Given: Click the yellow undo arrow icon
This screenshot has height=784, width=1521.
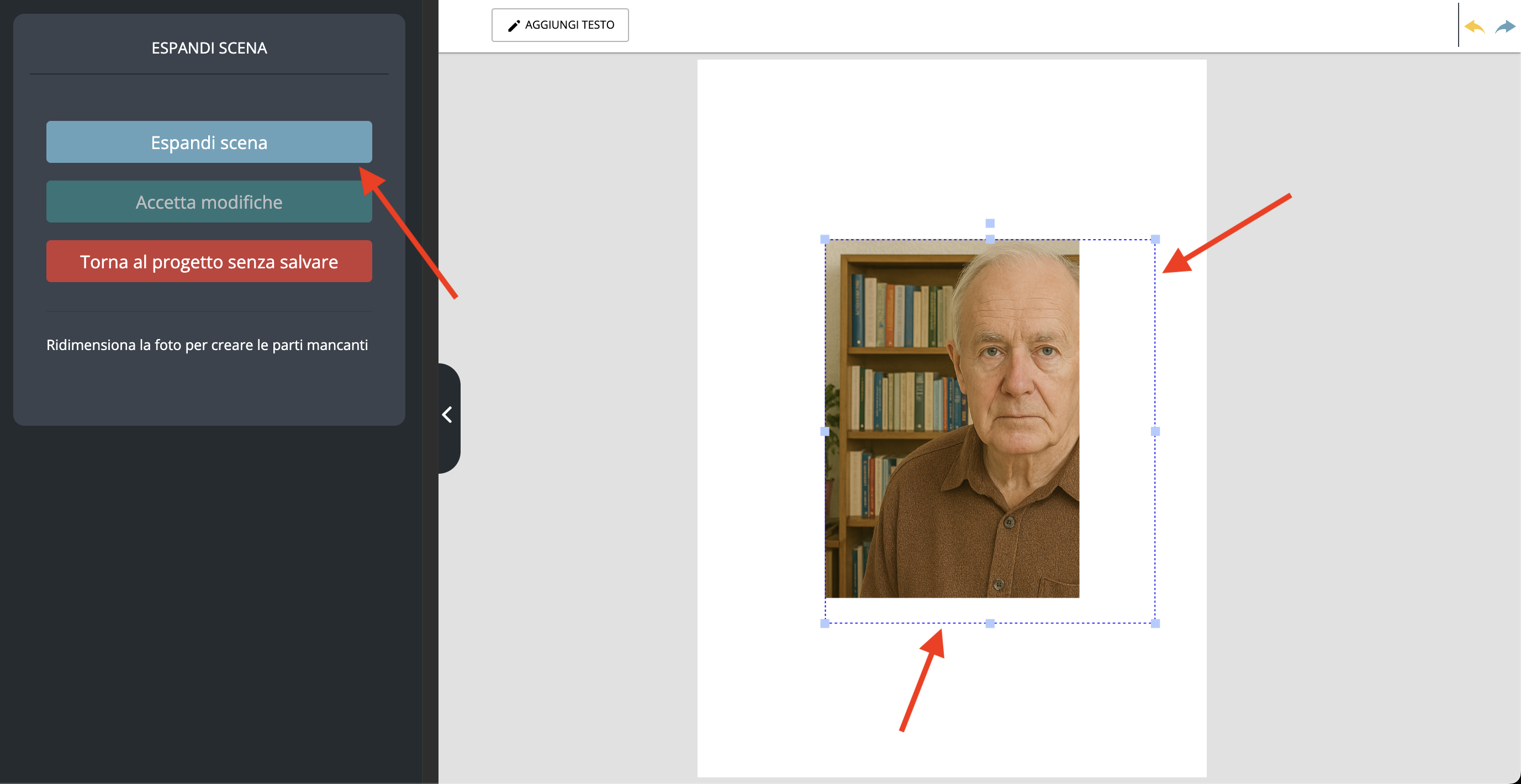Looking at the screenshot, I should point(1475,26).
